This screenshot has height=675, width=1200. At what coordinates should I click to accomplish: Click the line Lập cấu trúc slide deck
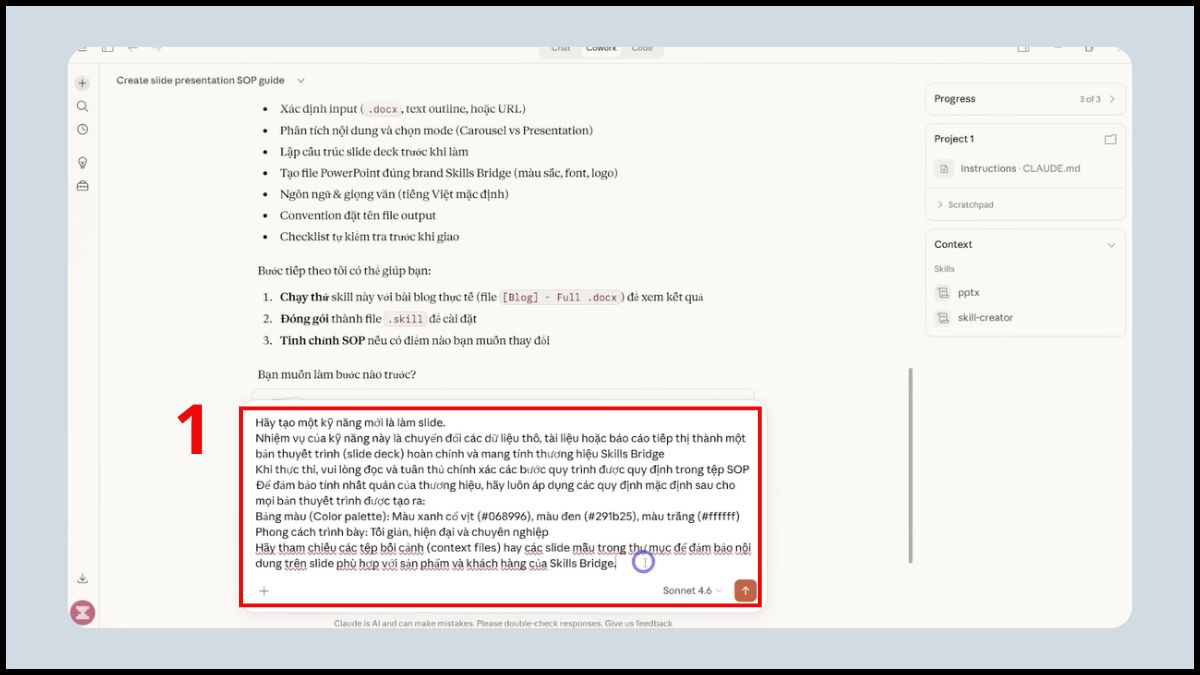(374, 152)
